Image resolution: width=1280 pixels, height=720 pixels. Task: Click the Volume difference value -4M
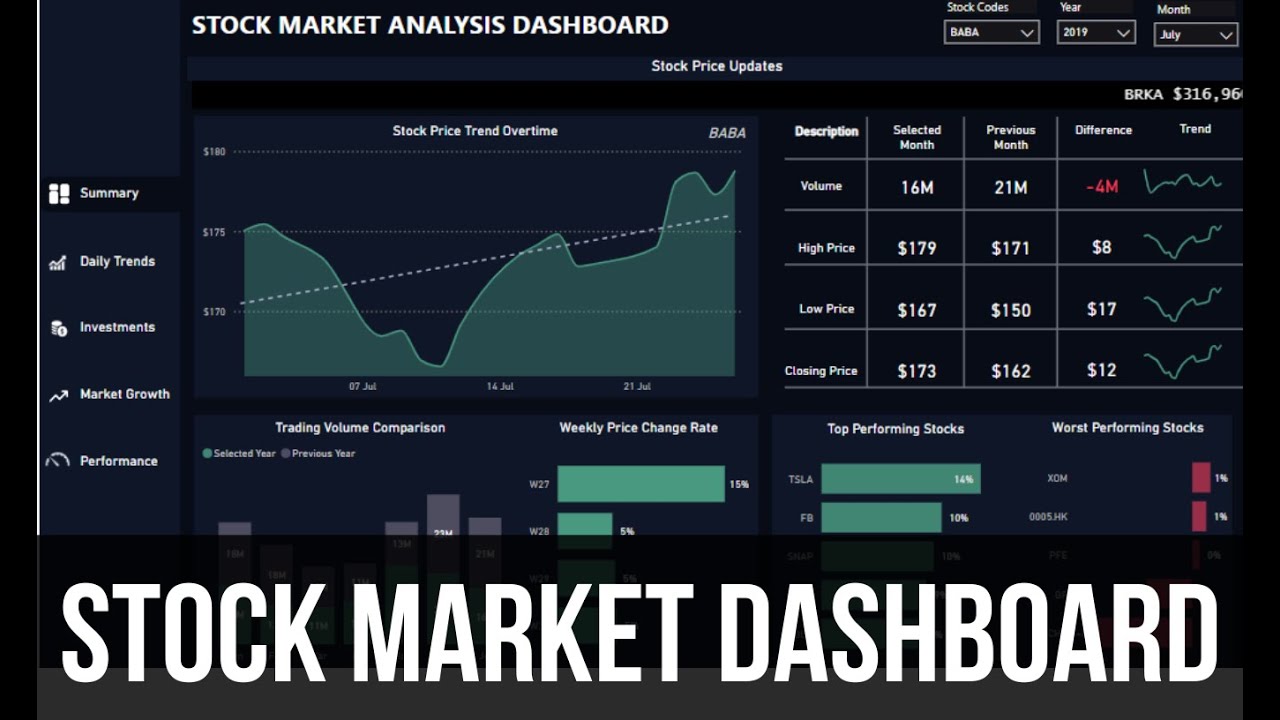1102,186
